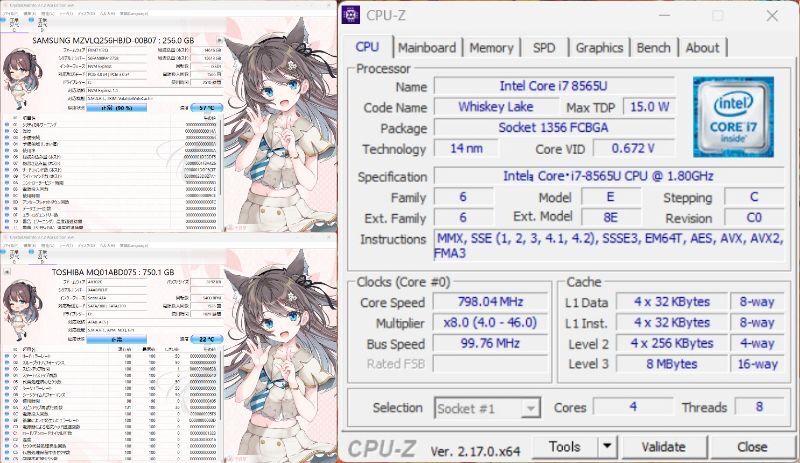The width and height of the screenshot is (800, 463).
Task: Switch to the Graphics tab
Action: coord(599,48)
